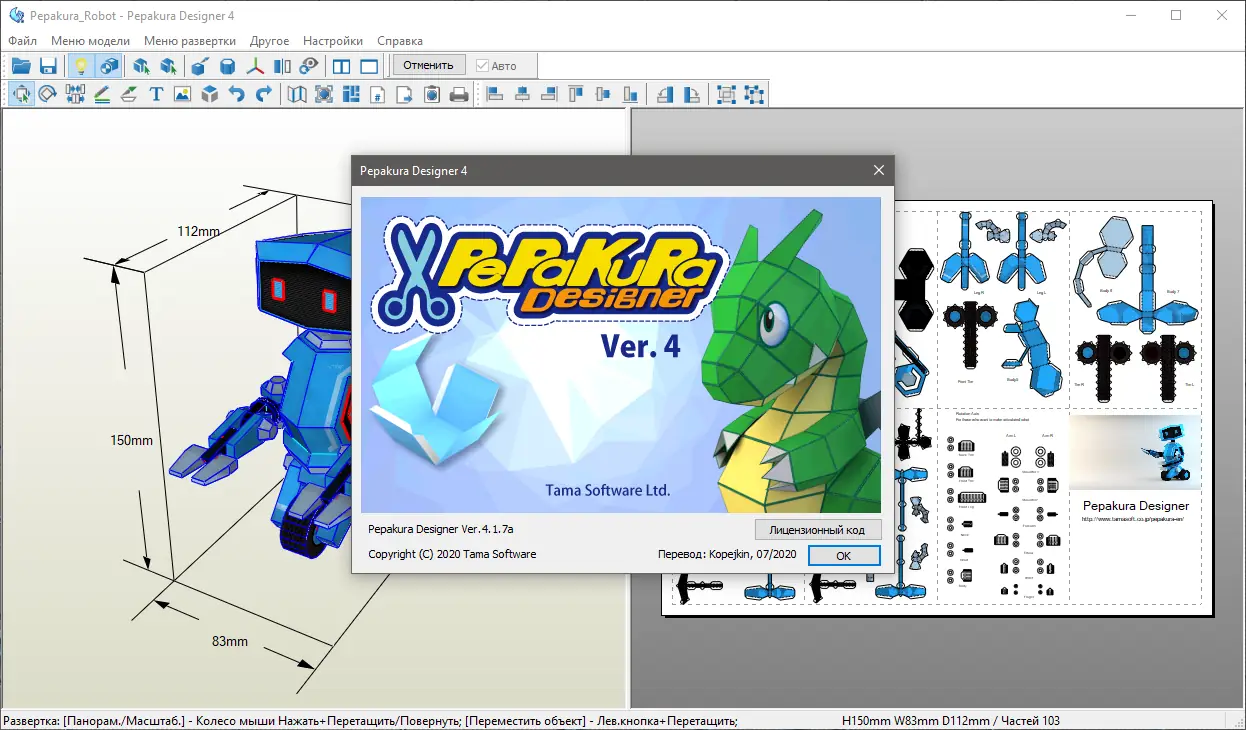The height and width of the screenshot is (730, 1246).
Task: Toggle the light bulb lighting icon
Action: tap(81, 66)
